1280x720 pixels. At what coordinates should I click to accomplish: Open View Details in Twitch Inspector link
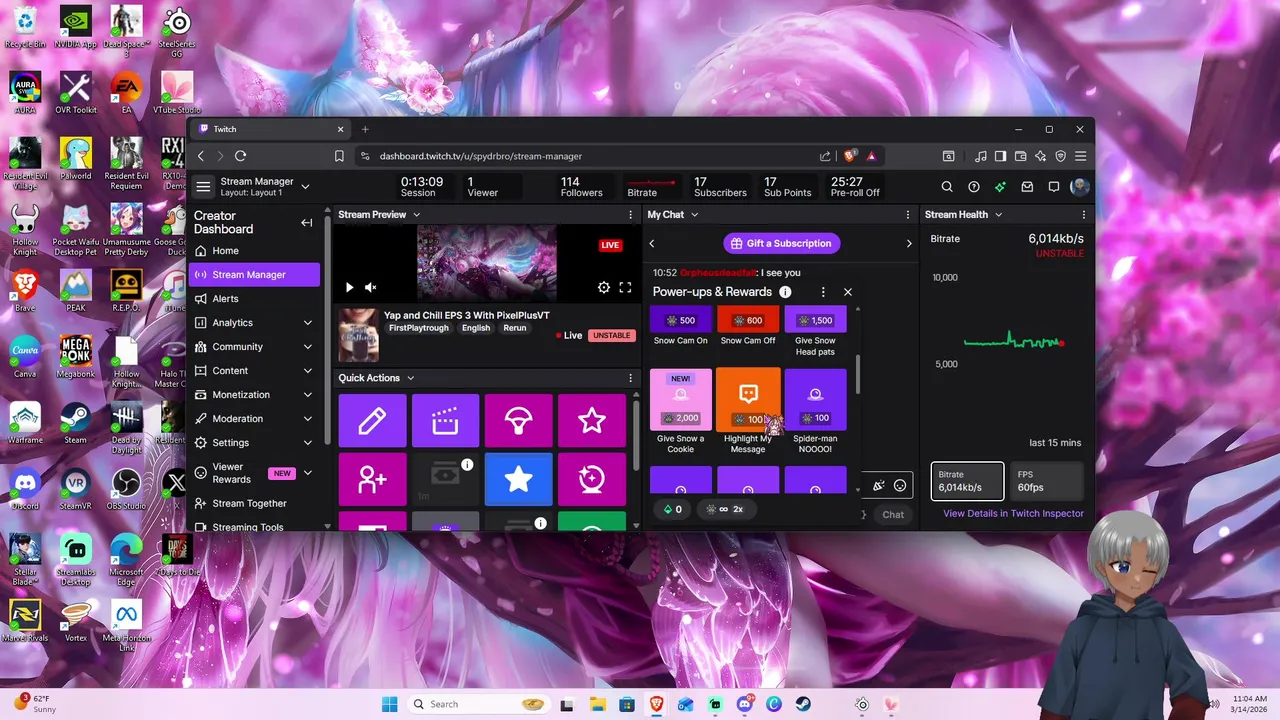(1013, 513)
